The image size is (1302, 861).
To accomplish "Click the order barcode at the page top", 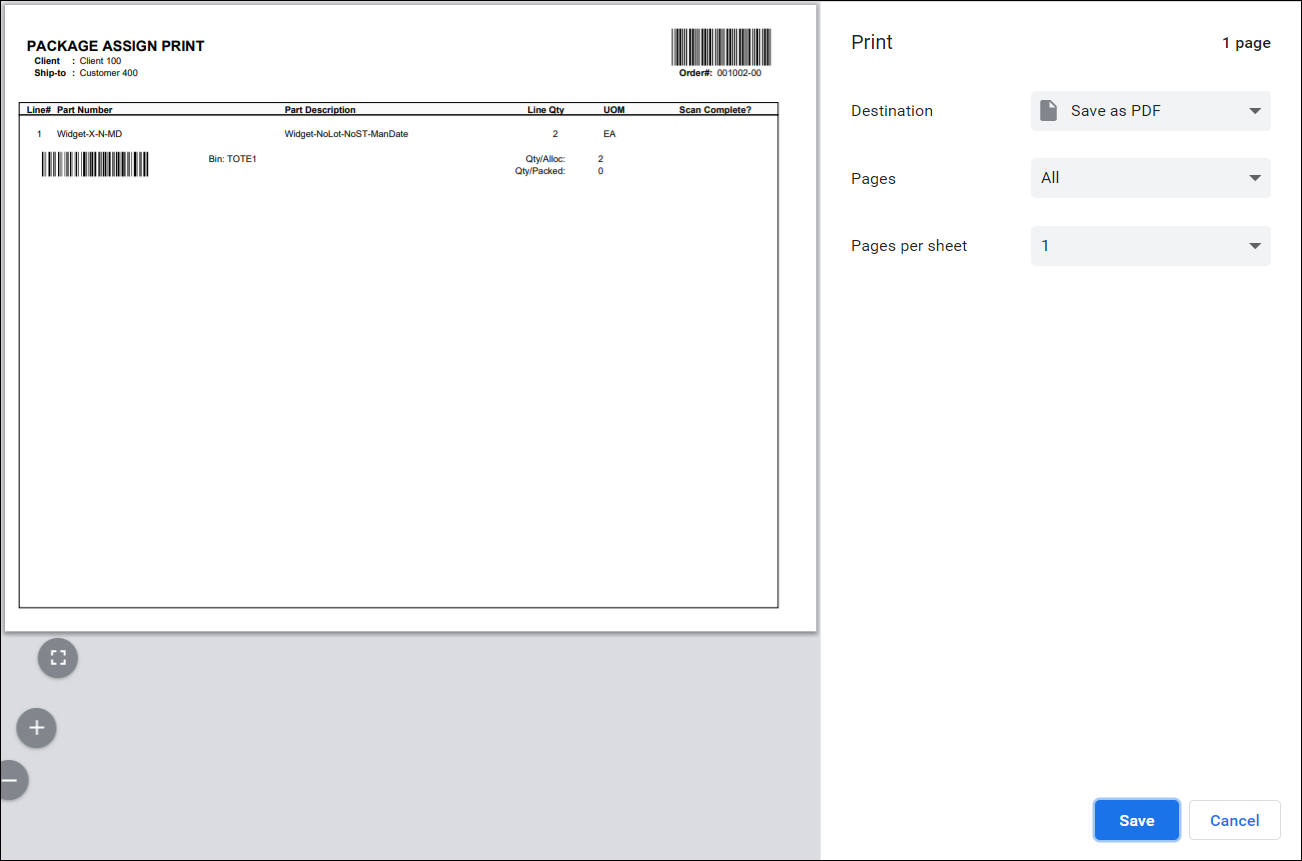I will tap(721, 47).
